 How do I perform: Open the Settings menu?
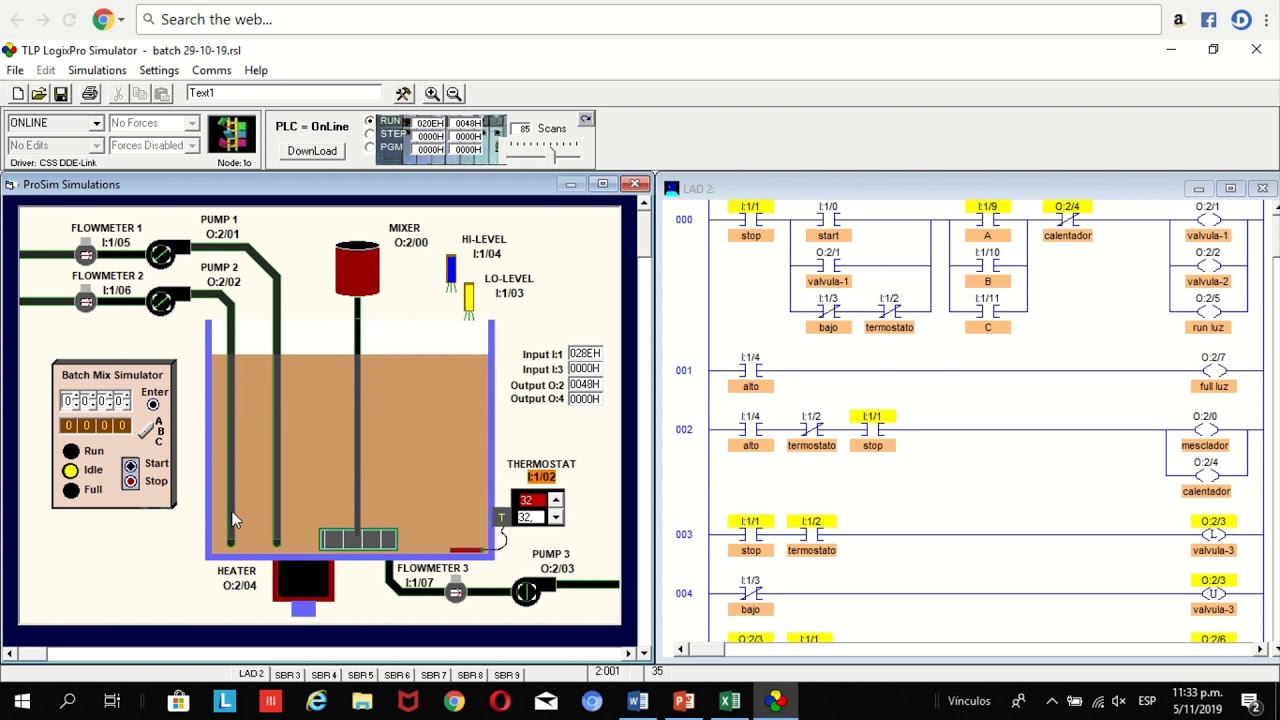[x=159, y=70]
